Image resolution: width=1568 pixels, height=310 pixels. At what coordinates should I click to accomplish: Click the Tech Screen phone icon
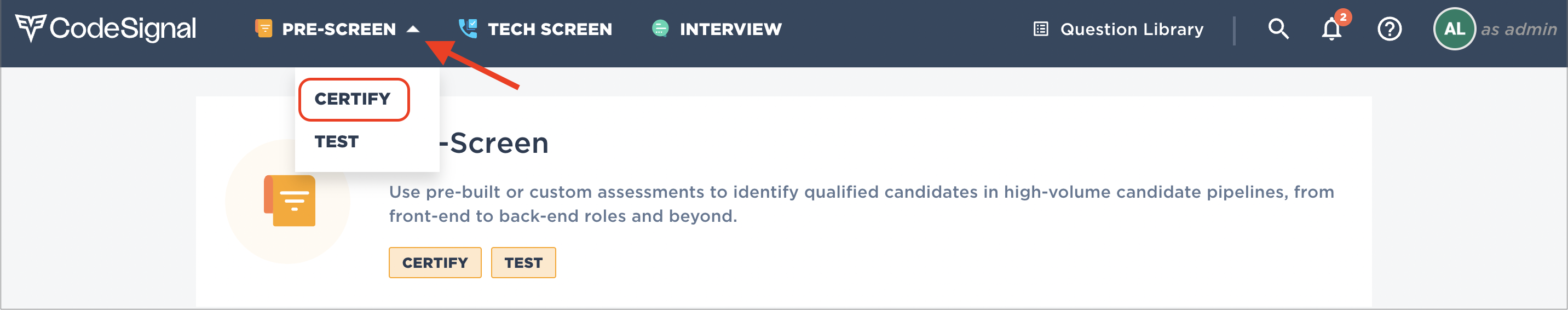468,28
